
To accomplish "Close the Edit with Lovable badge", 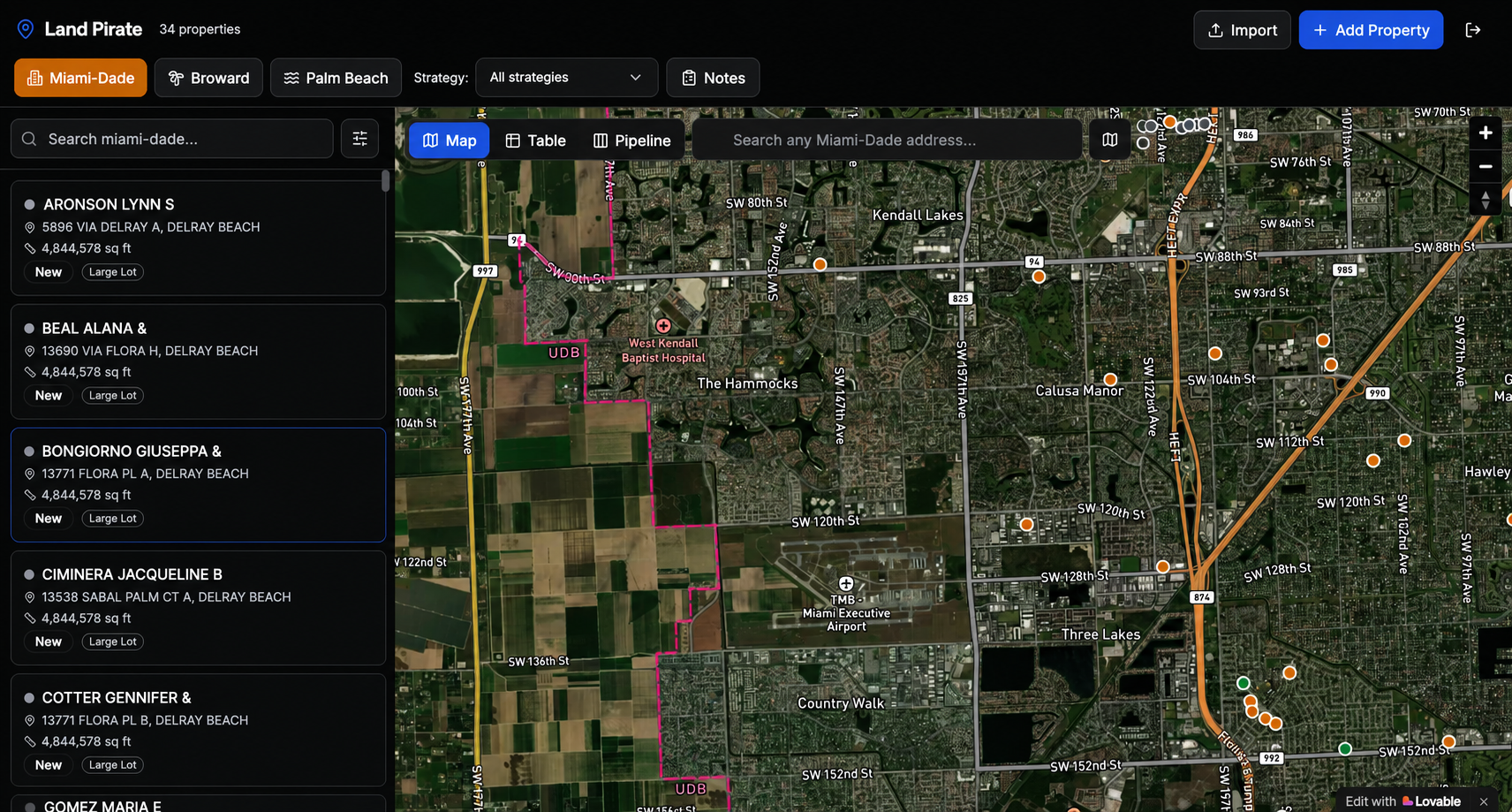I will [1484, 801].
